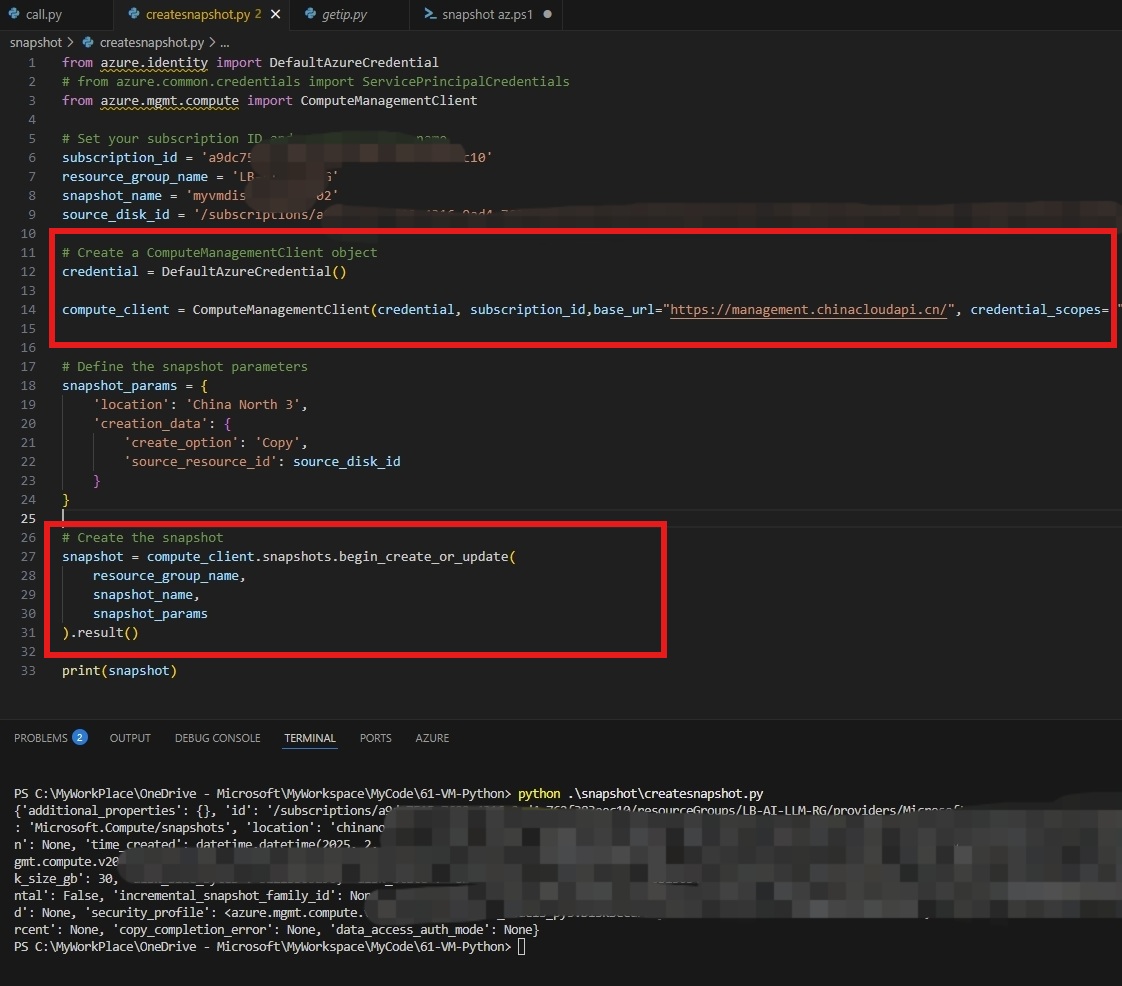Click the Python icon on createsnapshot.py tab
Screen dimensions: 1122x986
click(134, 15)
